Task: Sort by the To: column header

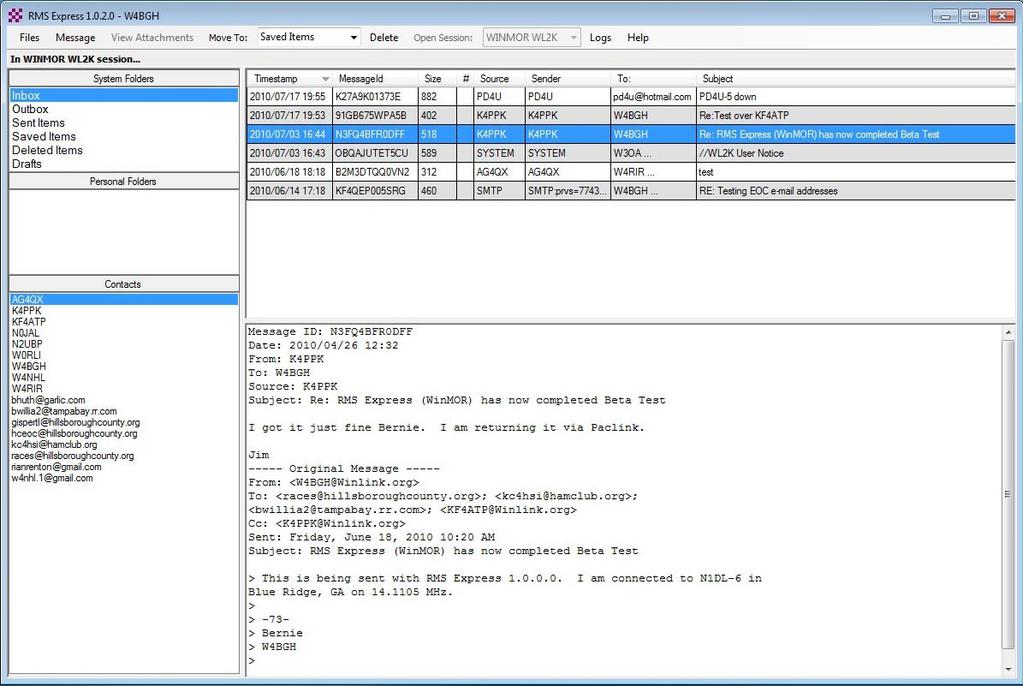Action: (x=654, y=78)
